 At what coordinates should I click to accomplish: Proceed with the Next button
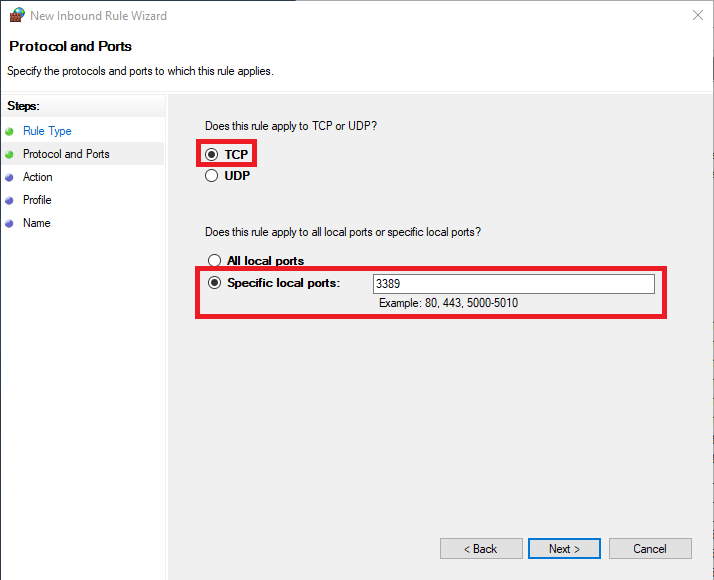tap(564, 549)
